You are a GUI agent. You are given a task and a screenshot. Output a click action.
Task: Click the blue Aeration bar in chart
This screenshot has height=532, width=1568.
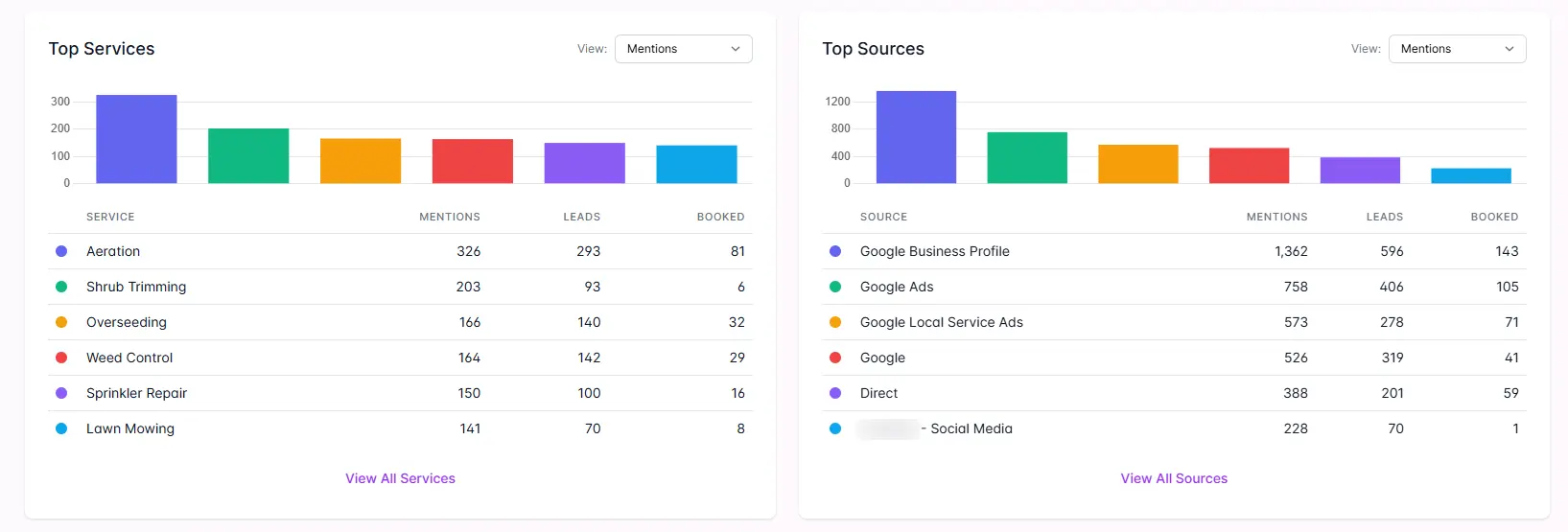click(x=136, y=139)
